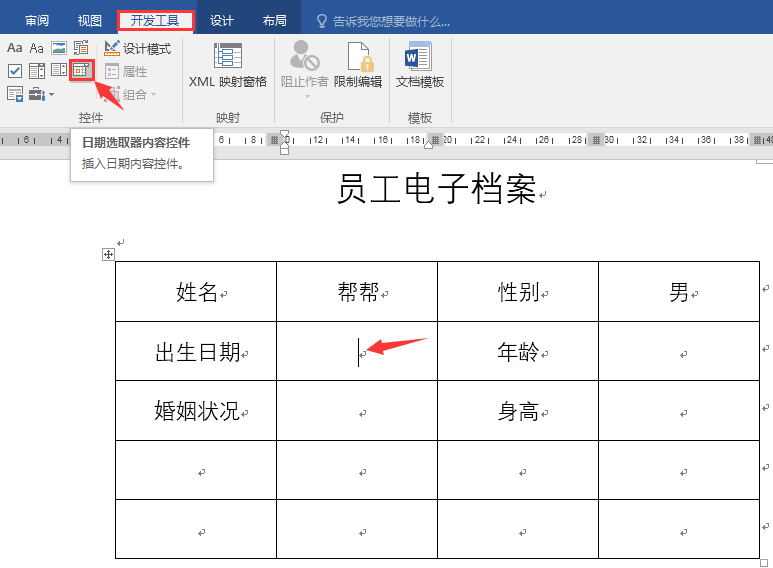Insert a rich text content control

tap(14, 48)
